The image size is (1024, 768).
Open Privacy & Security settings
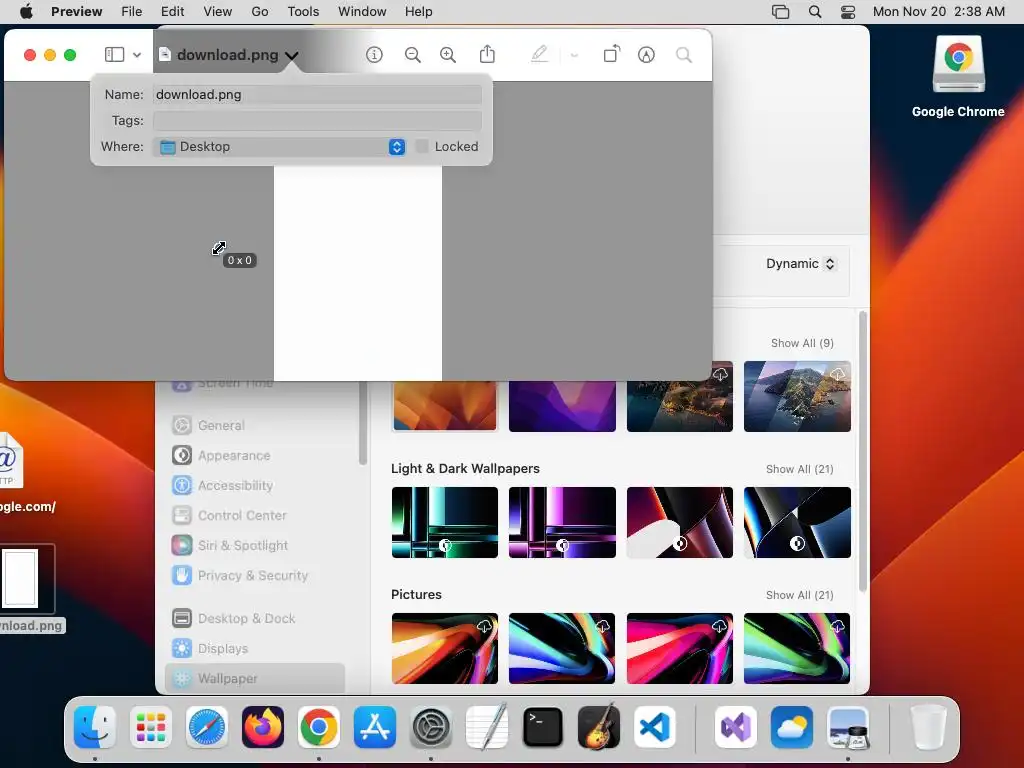(256, 575)
